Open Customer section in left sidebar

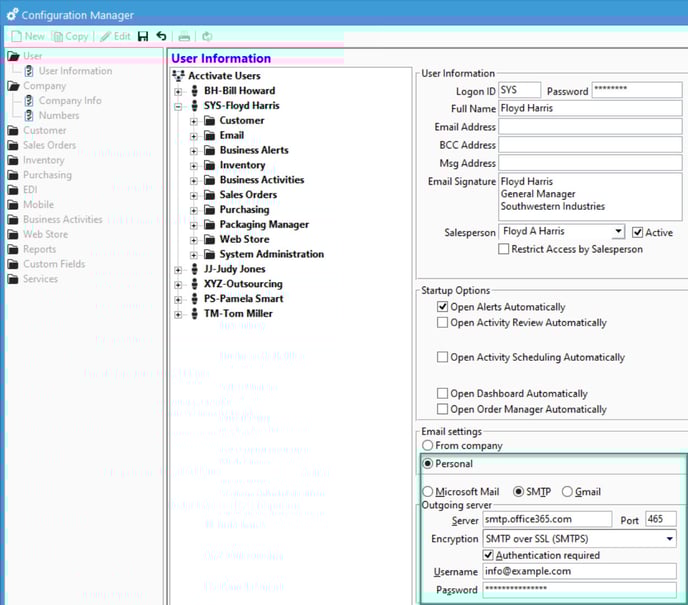coord(45,130)
